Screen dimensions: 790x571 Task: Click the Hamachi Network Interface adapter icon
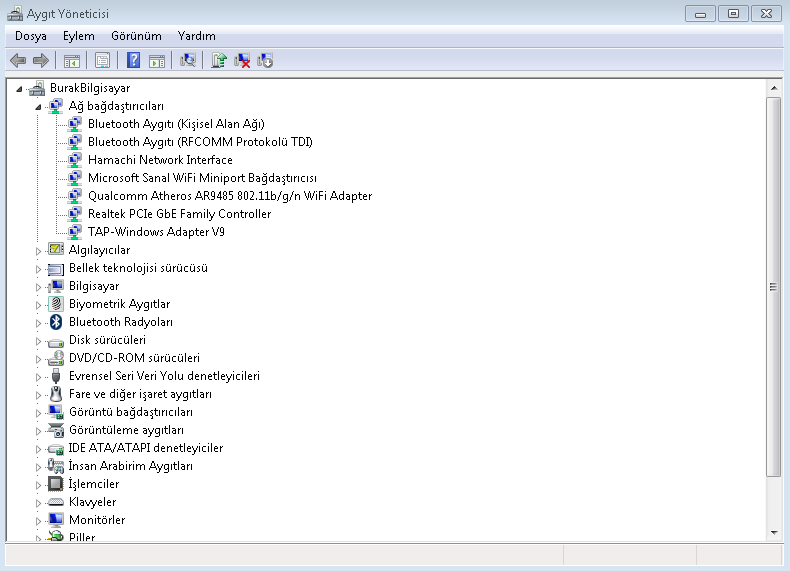click(x=75, y=160)
